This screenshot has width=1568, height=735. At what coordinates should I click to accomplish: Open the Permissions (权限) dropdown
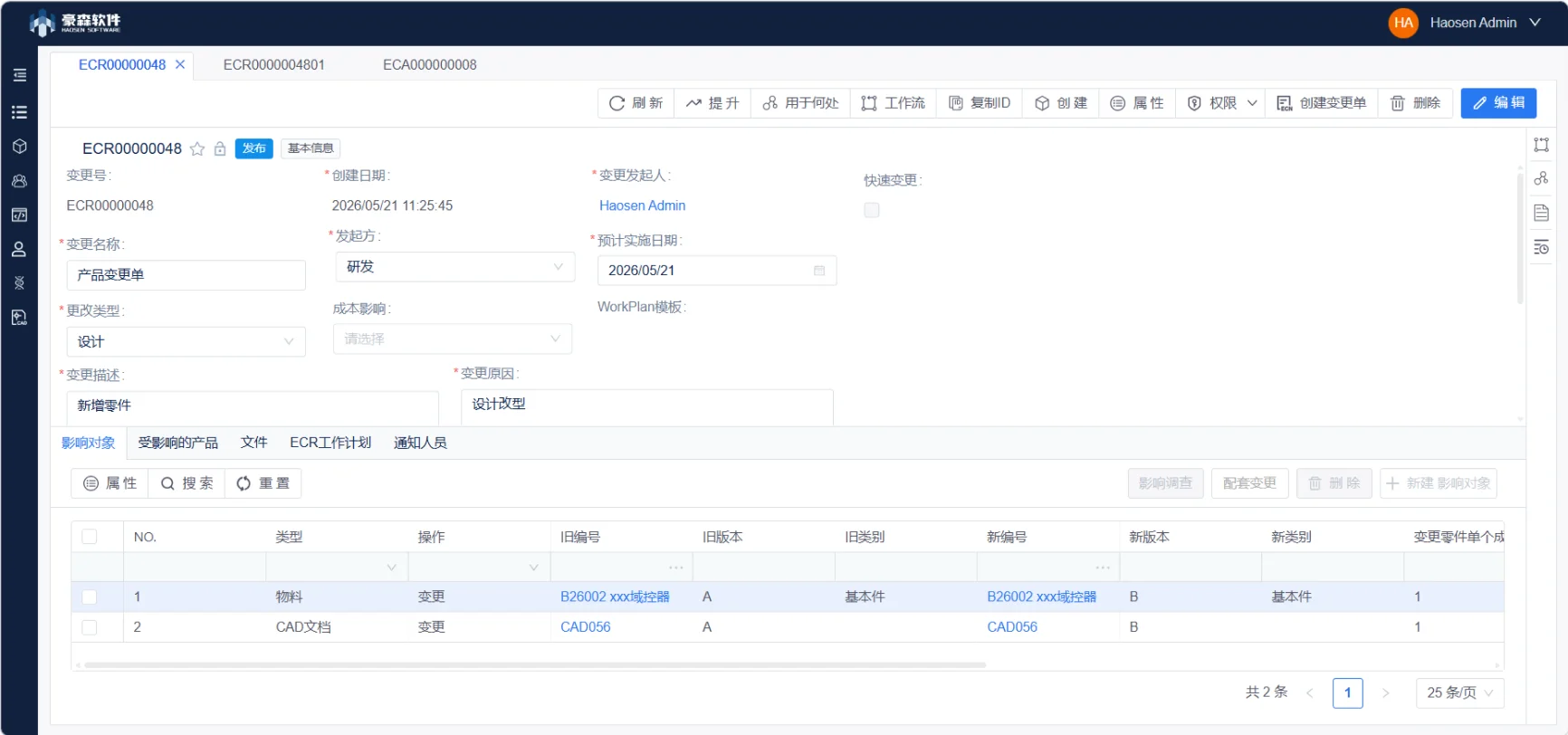click(1221, 103)
